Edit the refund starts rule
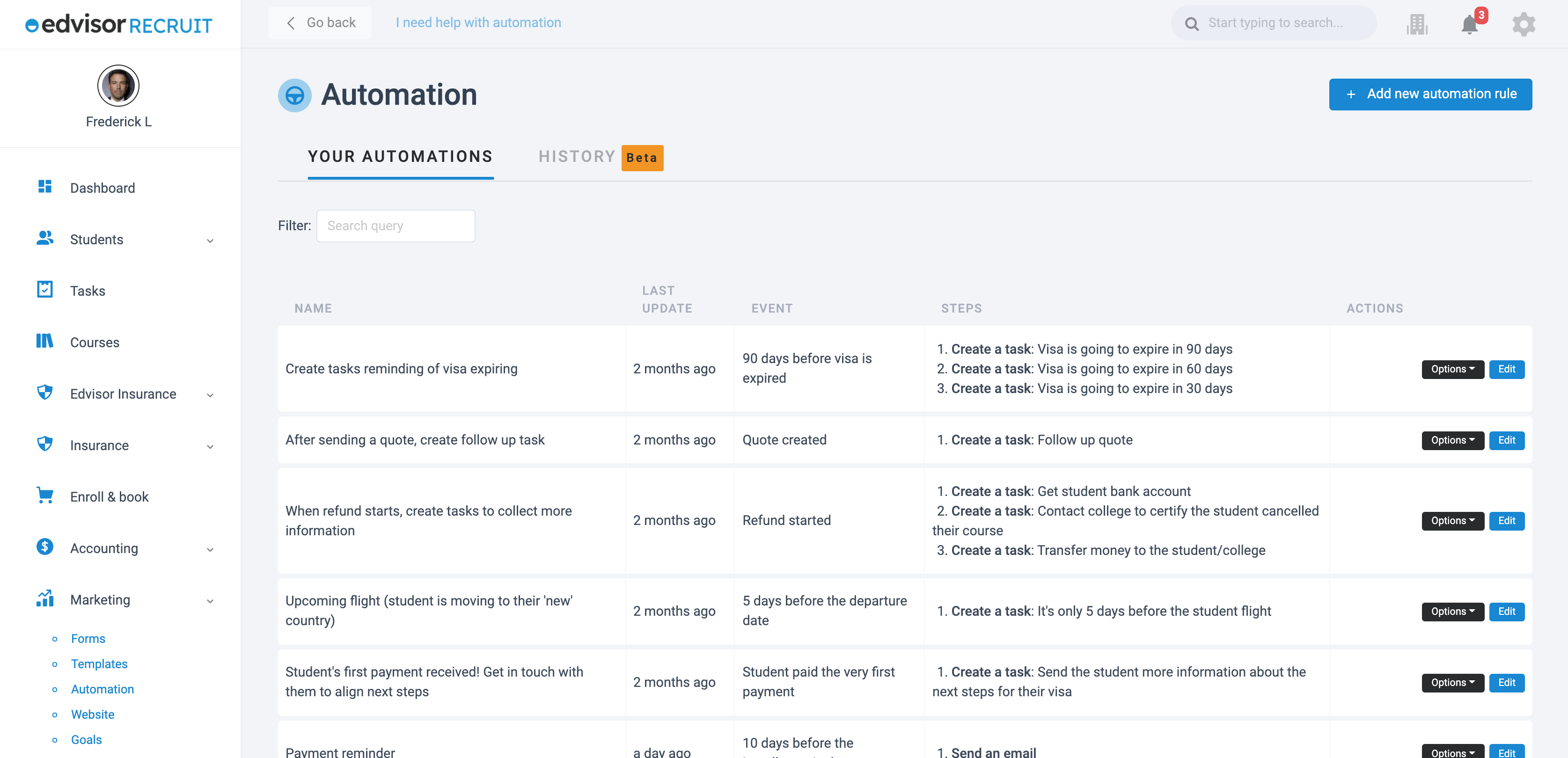 (x=1507, y=521)
